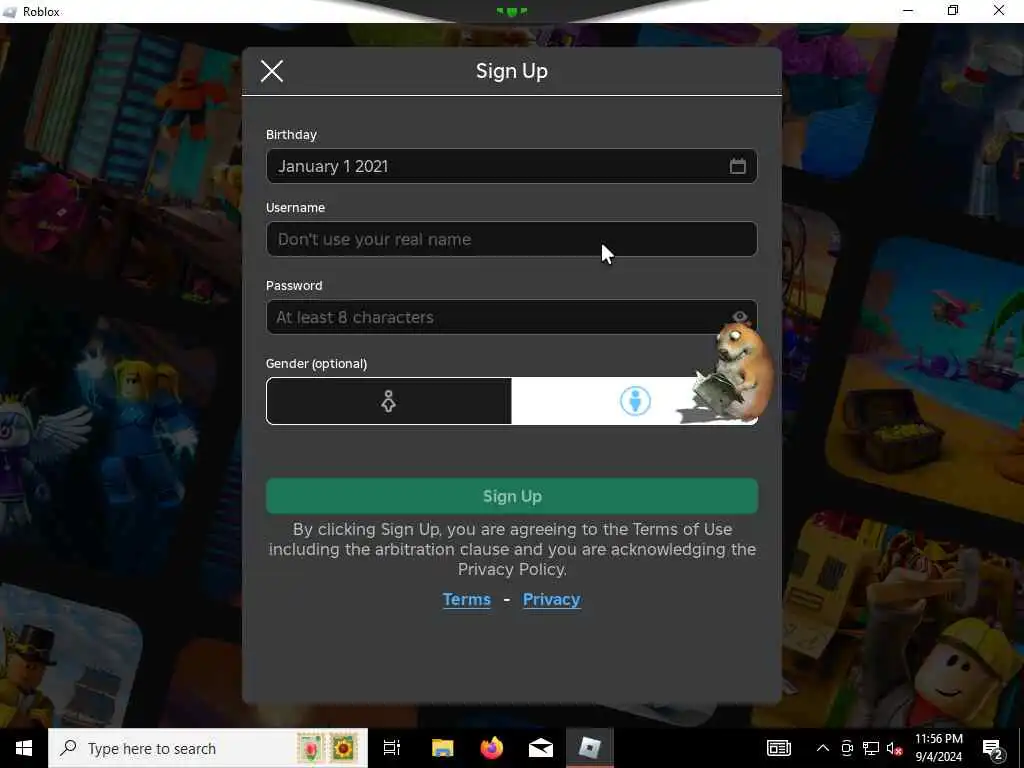Launch File Explorer from the taskbar
Viewport: 1024px width, 768px height.
click(x=442, y=748)
